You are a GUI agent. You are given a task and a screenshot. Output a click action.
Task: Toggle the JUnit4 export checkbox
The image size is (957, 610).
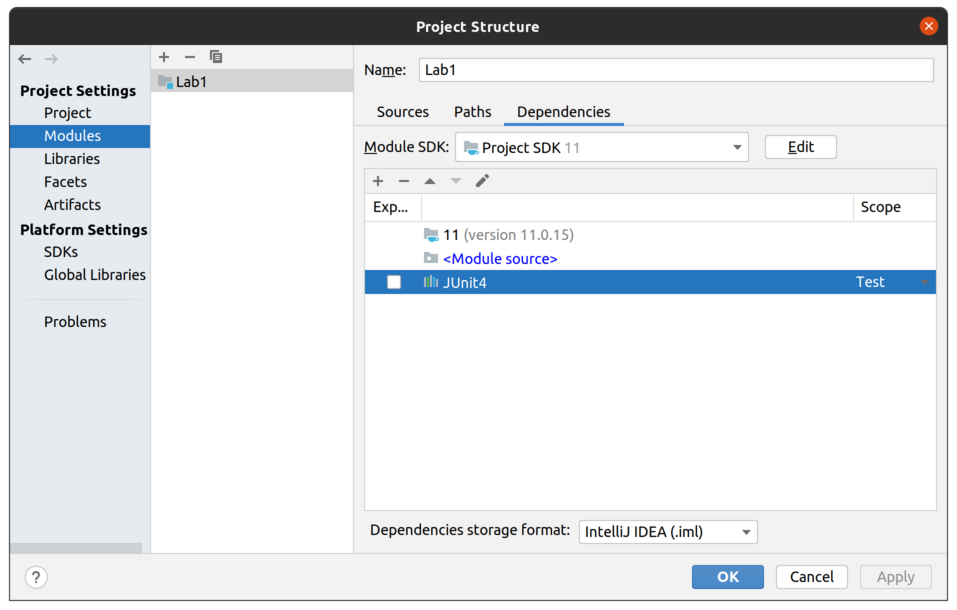click(x=394, y=282)
